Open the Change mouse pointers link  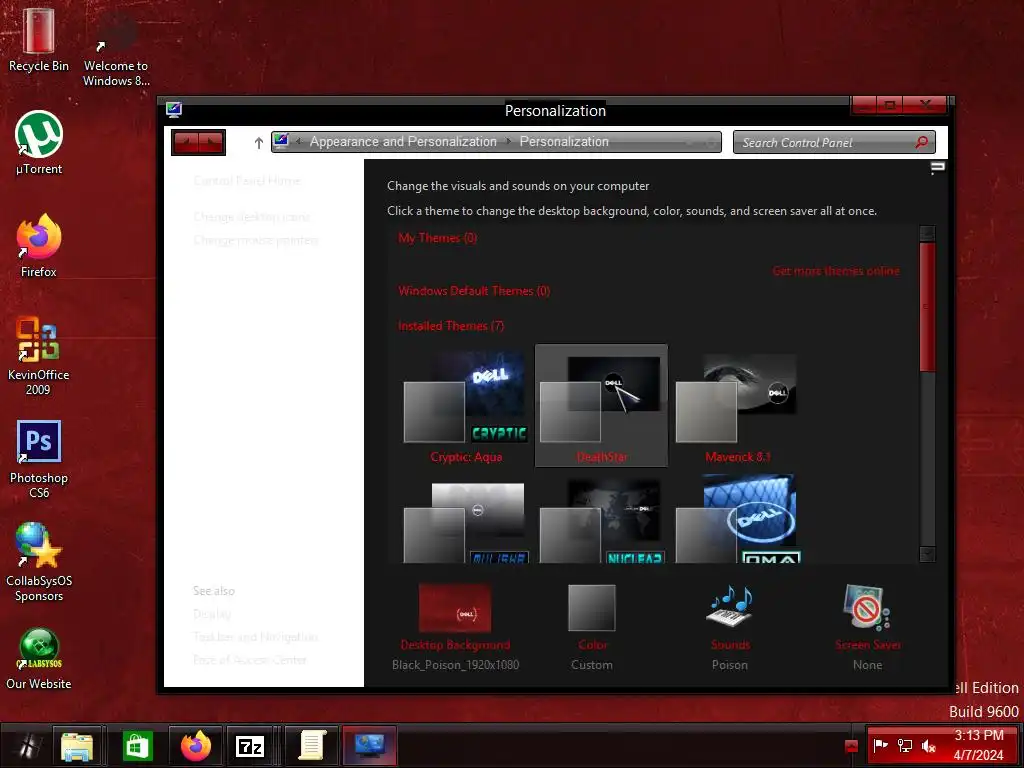255,240
